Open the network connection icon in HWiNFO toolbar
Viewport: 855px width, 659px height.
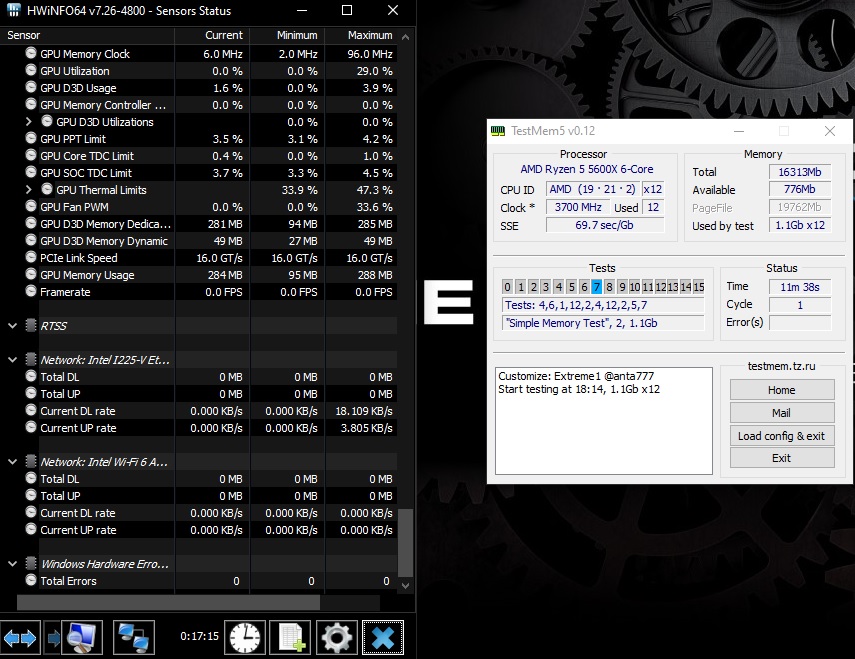(x=134, y=637)
